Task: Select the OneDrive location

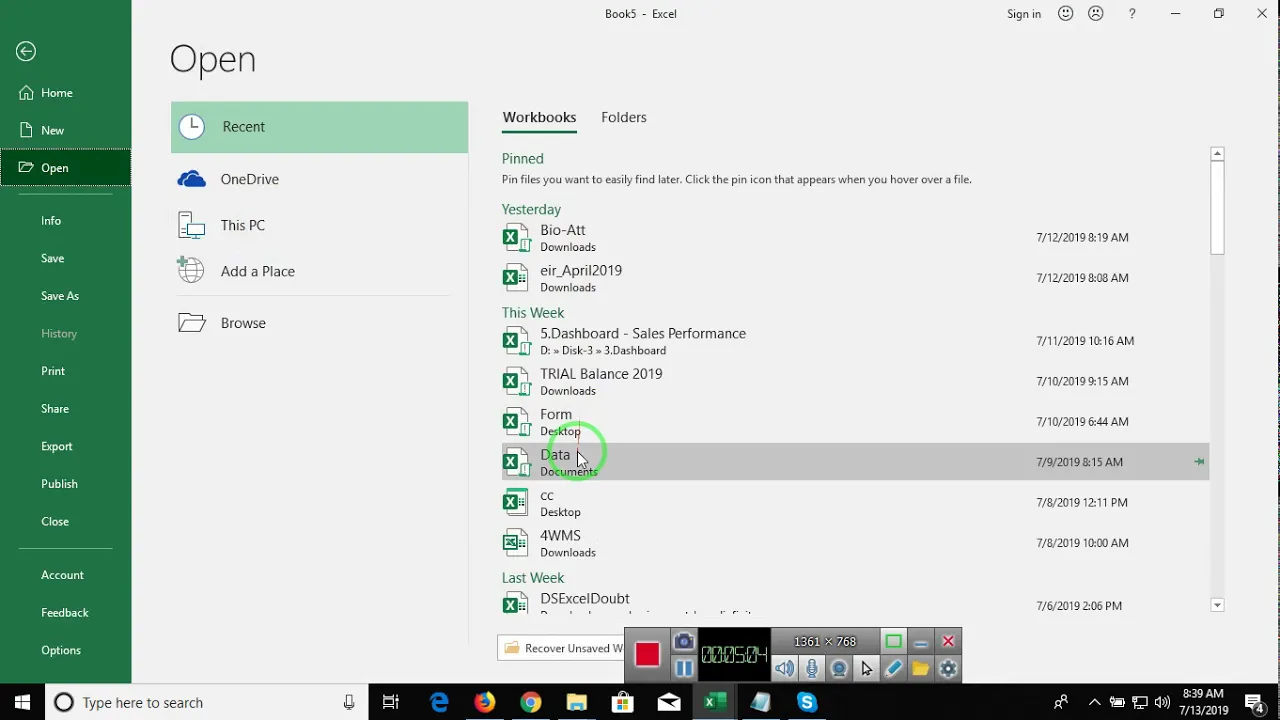Action: pyautogui.click(x=319, y=179)
